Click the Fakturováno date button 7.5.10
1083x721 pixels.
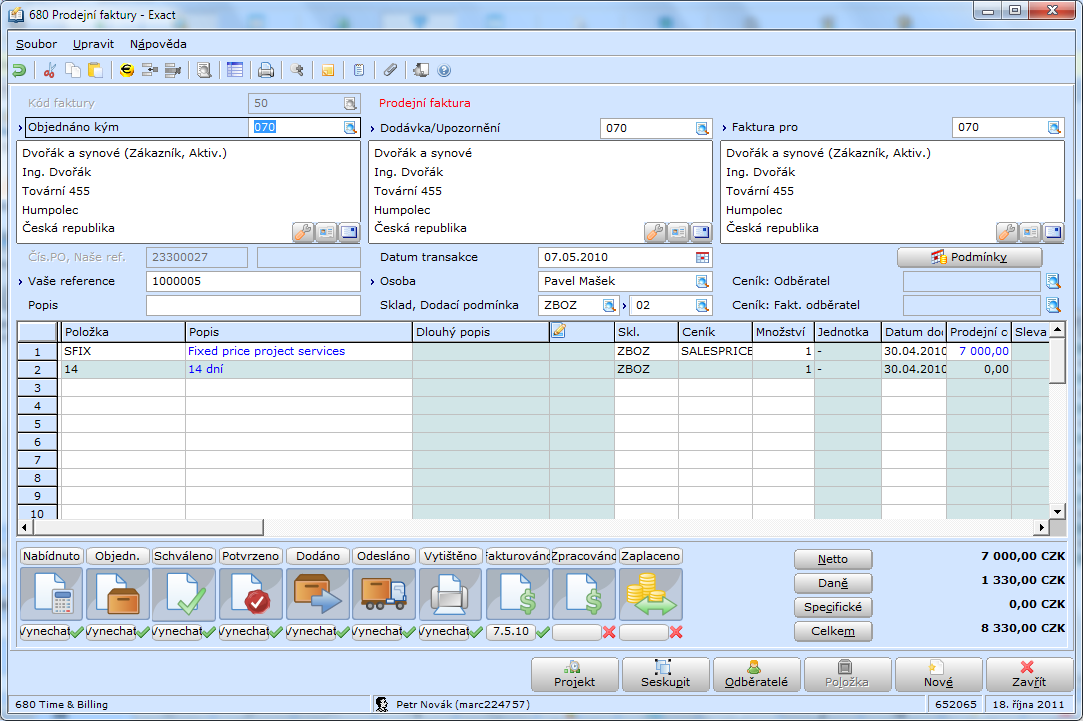coord(510,631)
